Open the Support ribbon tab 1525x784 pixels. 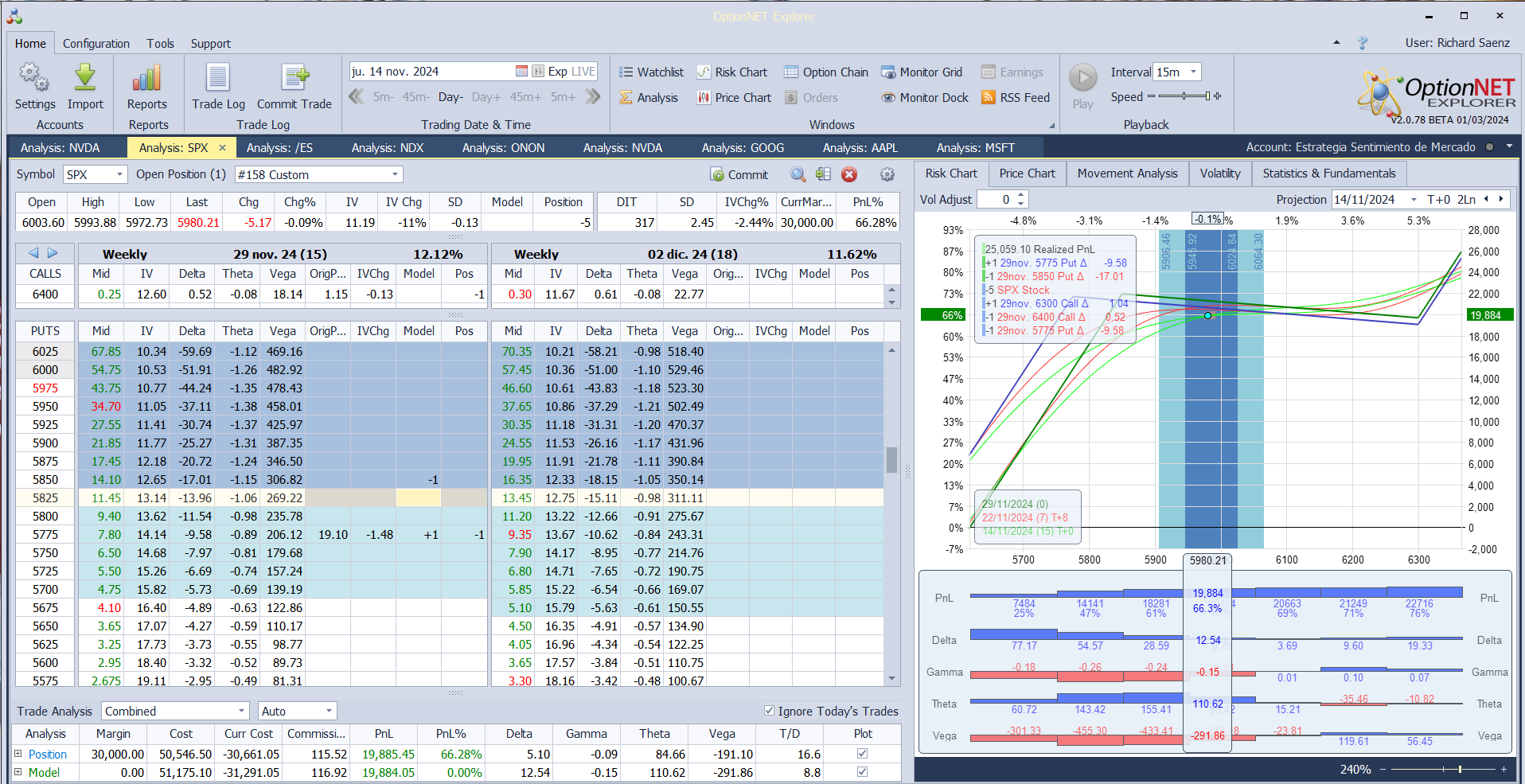tap(210, 44)
